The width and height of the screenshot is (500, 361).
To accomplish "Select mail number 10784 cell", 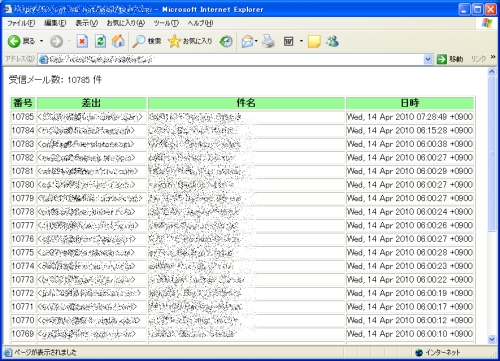I will click(23, 130).
